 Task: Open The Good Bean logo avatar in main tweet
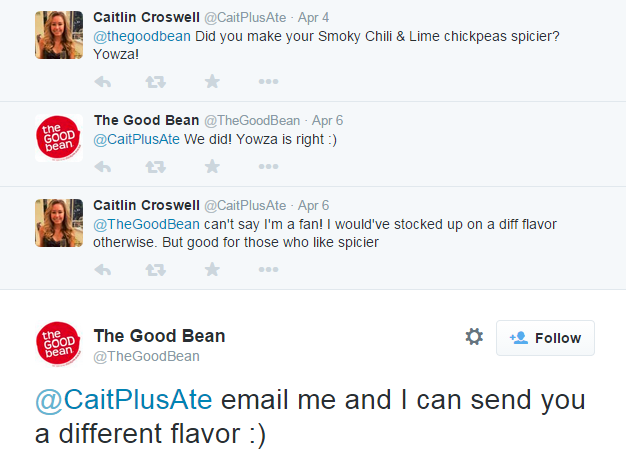(59, 344)
